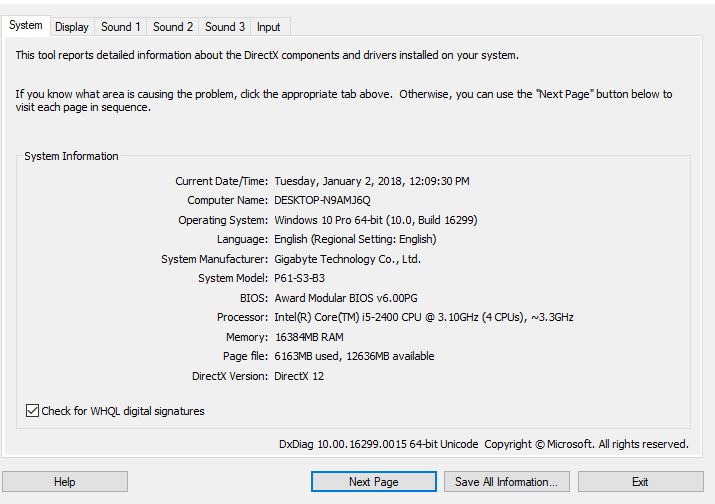715x504 pixels.
Task: Switch to the Display tab
Action: 72,27
